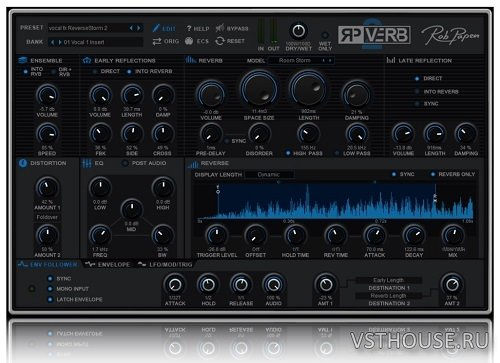Screen dimensions: 500x363
Task: Toggle Pre-Delay Sync
Action: coord(227,141)
